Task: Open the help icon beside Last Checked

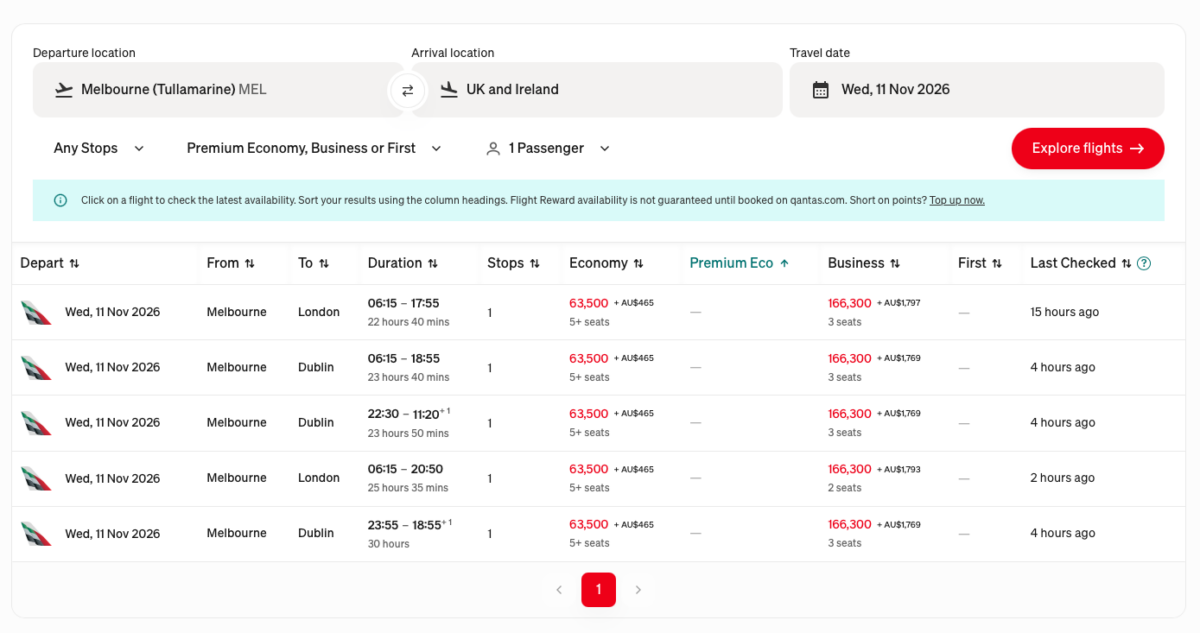Action: 1143,263
